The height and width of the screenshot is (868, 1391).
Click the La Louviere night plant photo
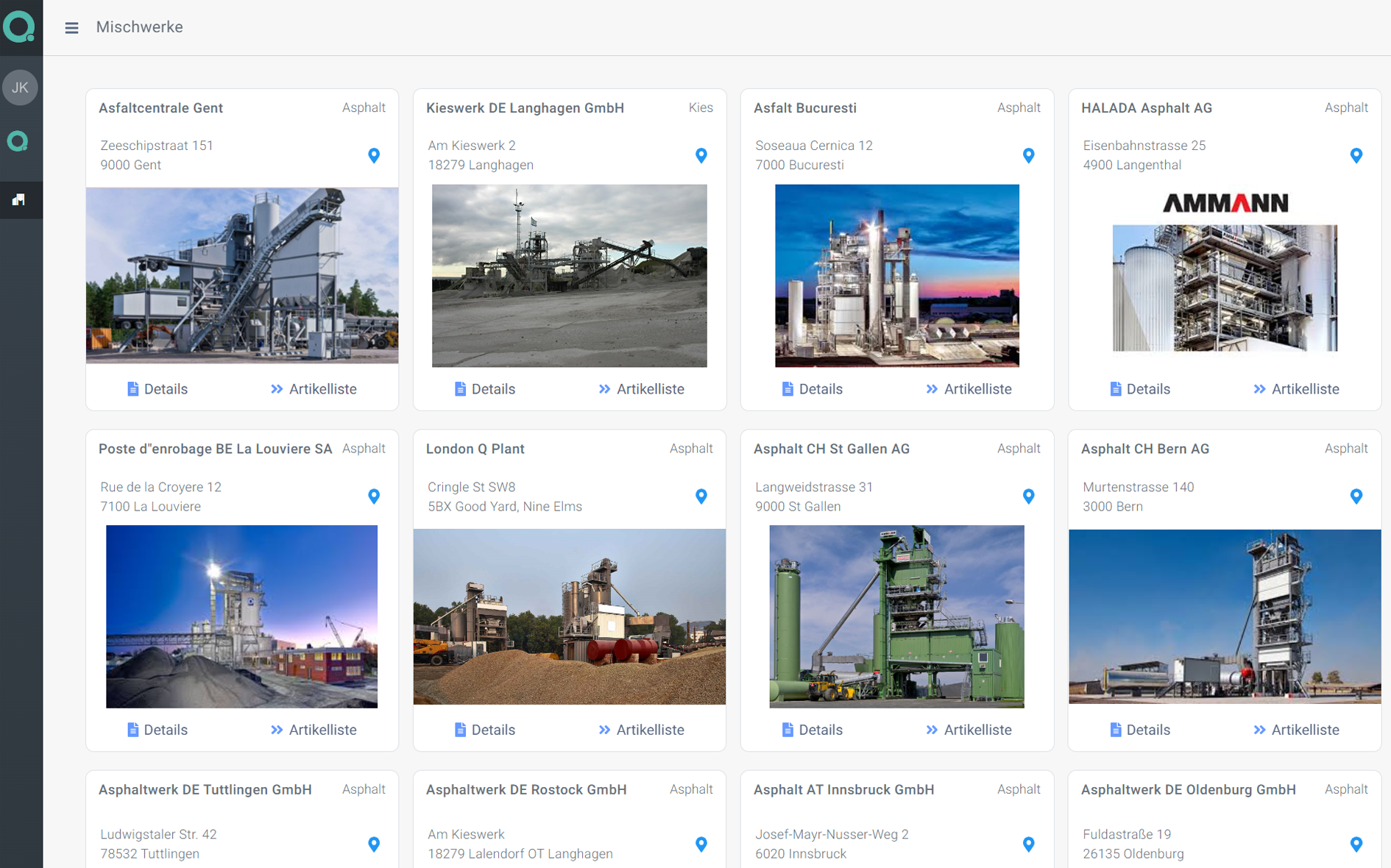tap(241, 616)
